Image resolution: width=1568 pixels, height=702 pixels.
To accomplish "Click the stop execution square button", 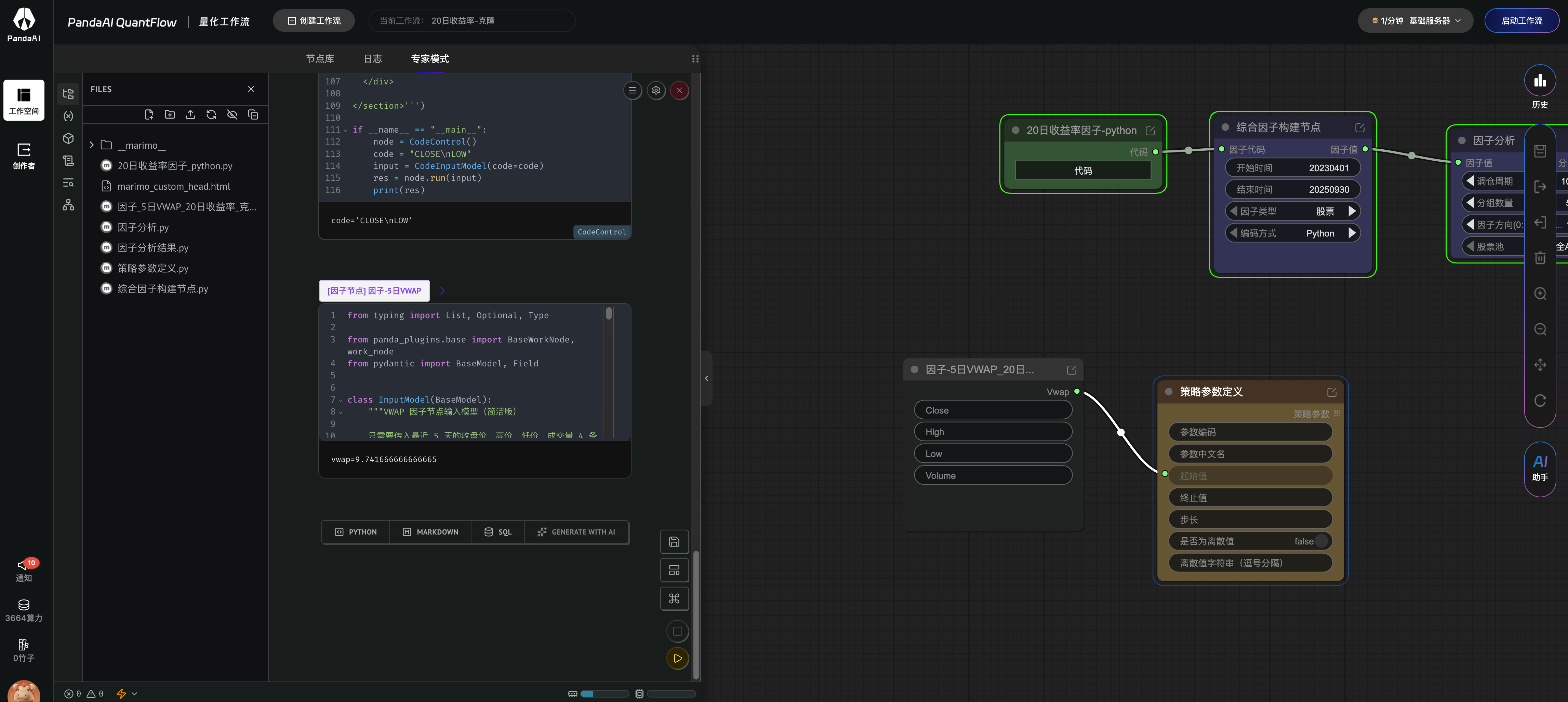I will [x=677, y=632].
